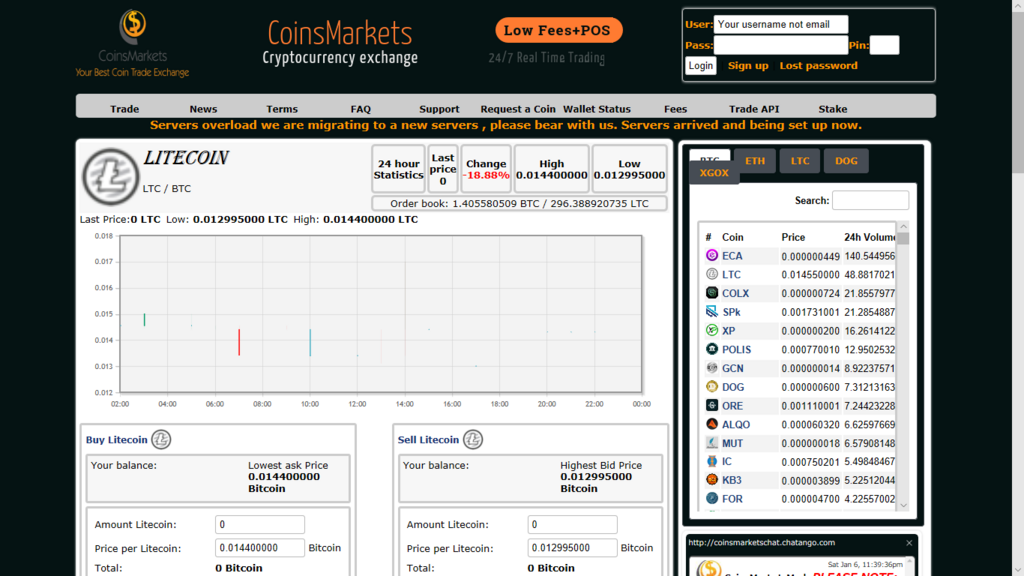Click the Highest Bid Price value 0.012995000
1024x576 pixels.
point(596,477)
